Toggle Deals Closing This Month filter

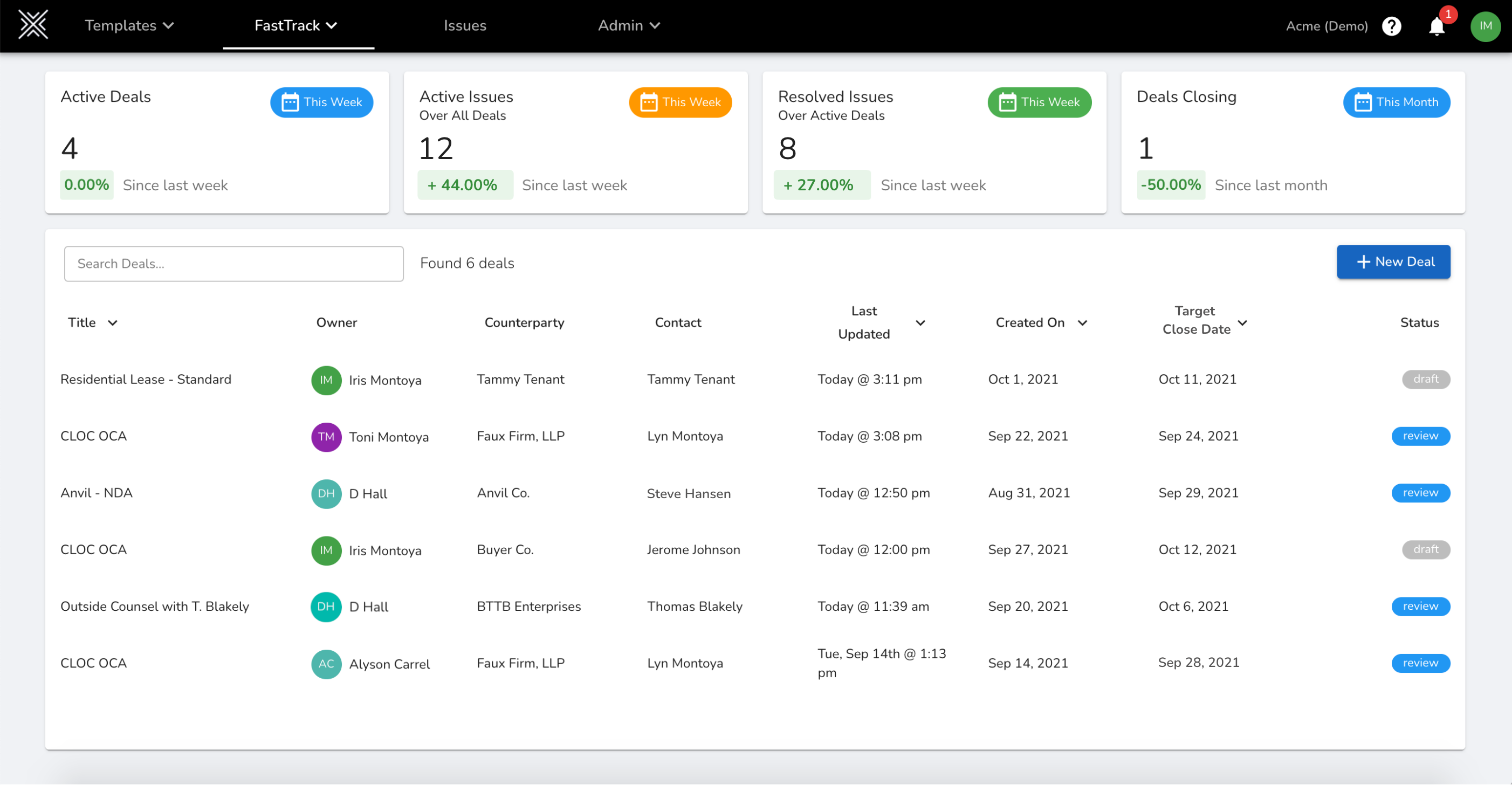tap(1397, 102)
